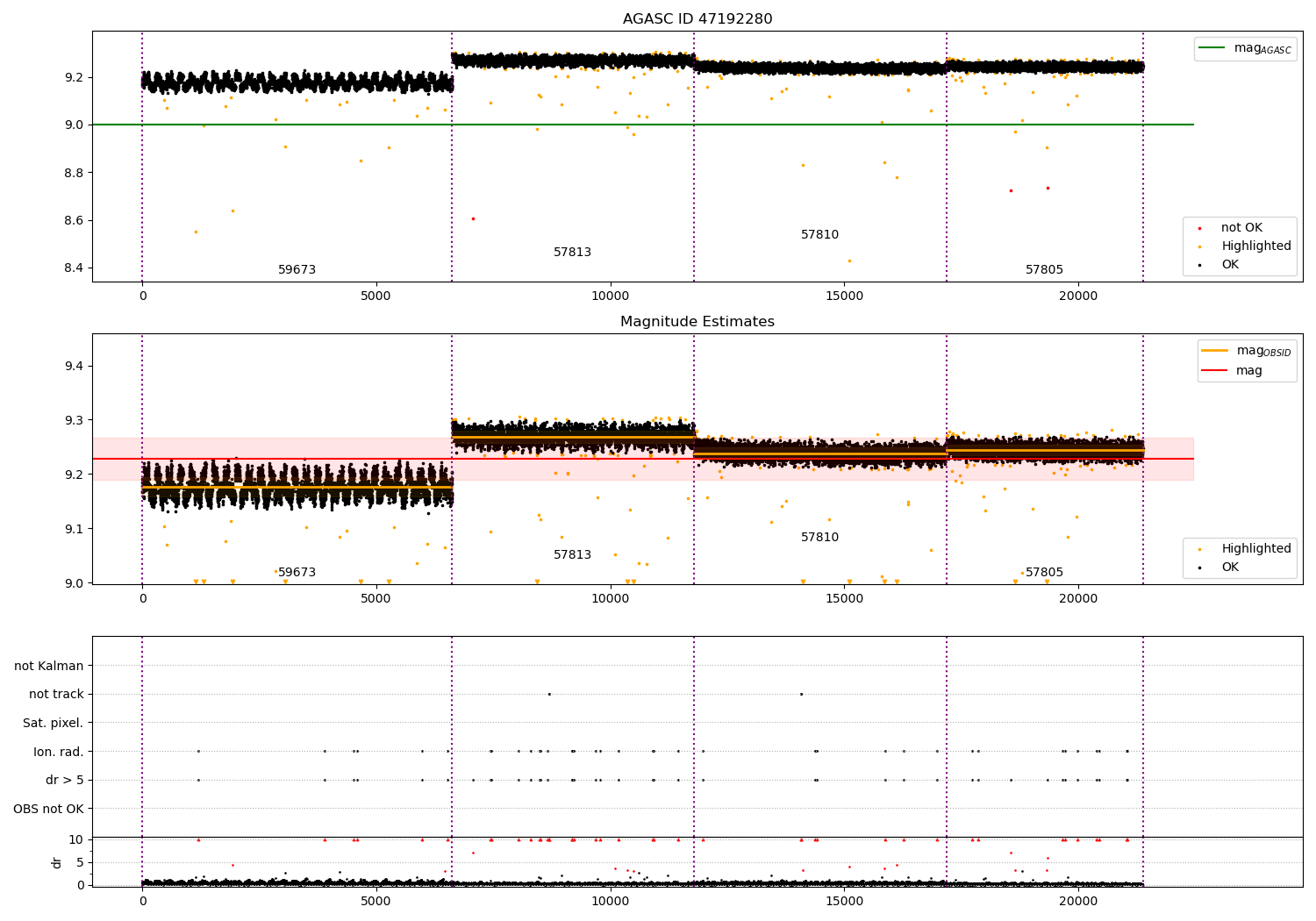Click obsid label 57805 in Magnitude Estimates plot
1316x921 pixels.
pos(1044,573)
